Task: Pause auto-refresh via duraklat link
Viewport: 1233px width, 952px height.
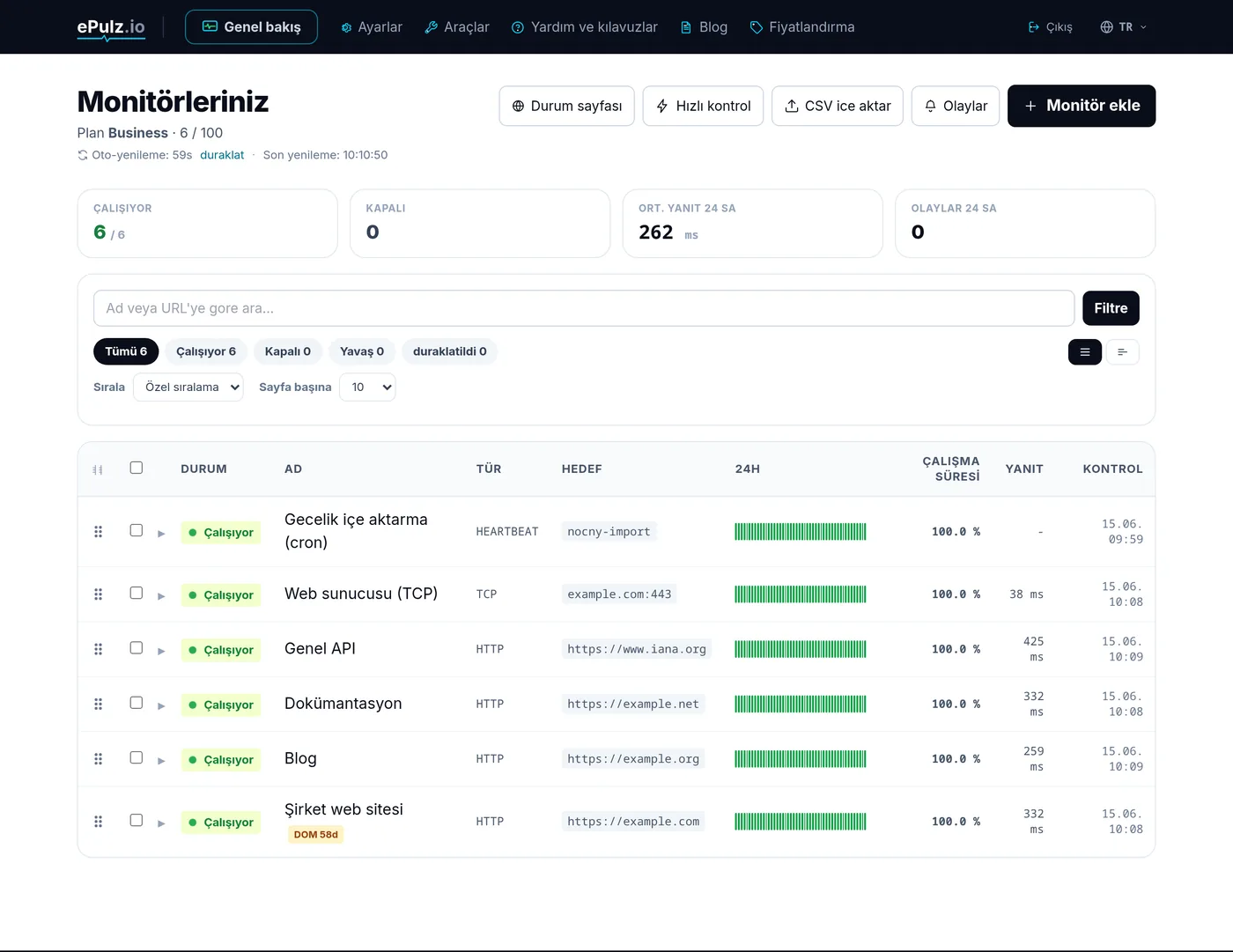Action: click(x=222, y=155)
